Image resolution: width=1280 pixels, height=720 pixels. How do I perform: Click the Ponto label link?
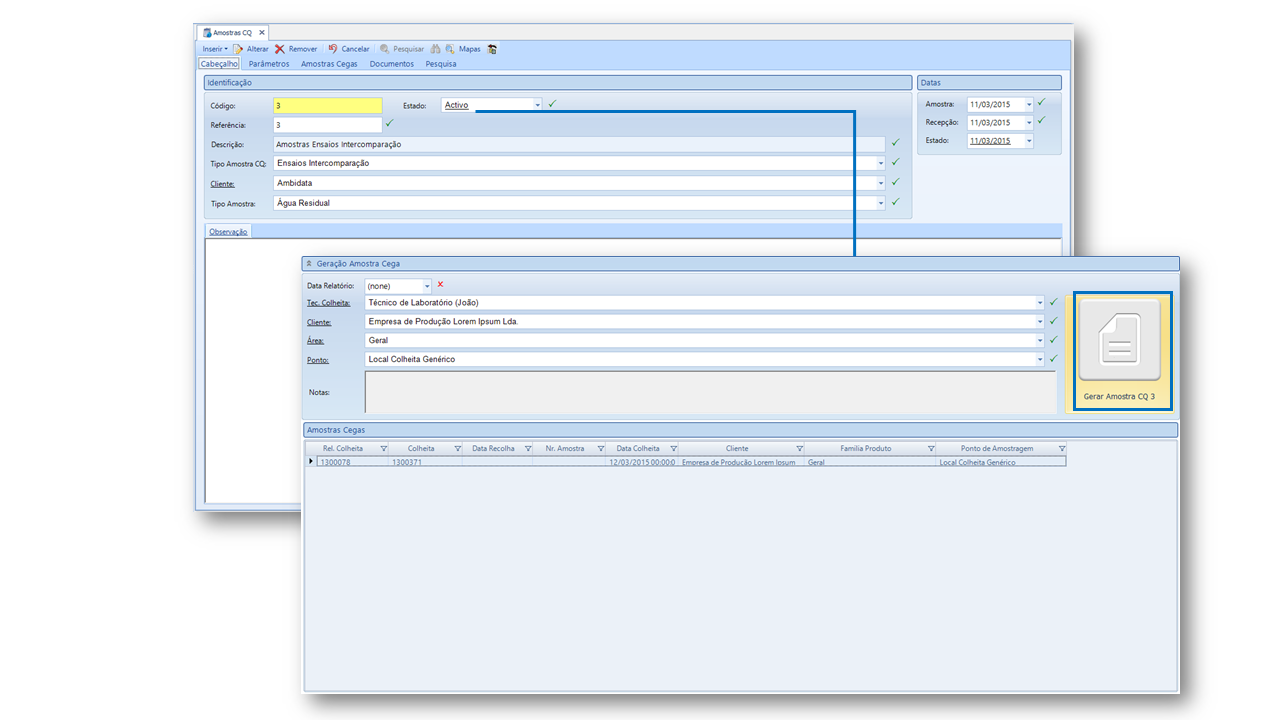coord(319,360)
